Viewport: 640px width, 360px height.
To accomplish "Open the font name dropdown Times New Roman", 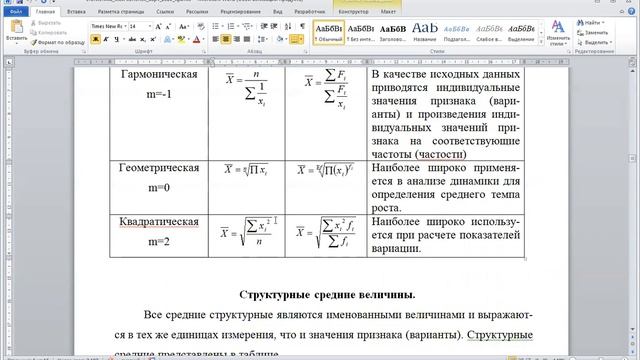I will coord(125,27).
